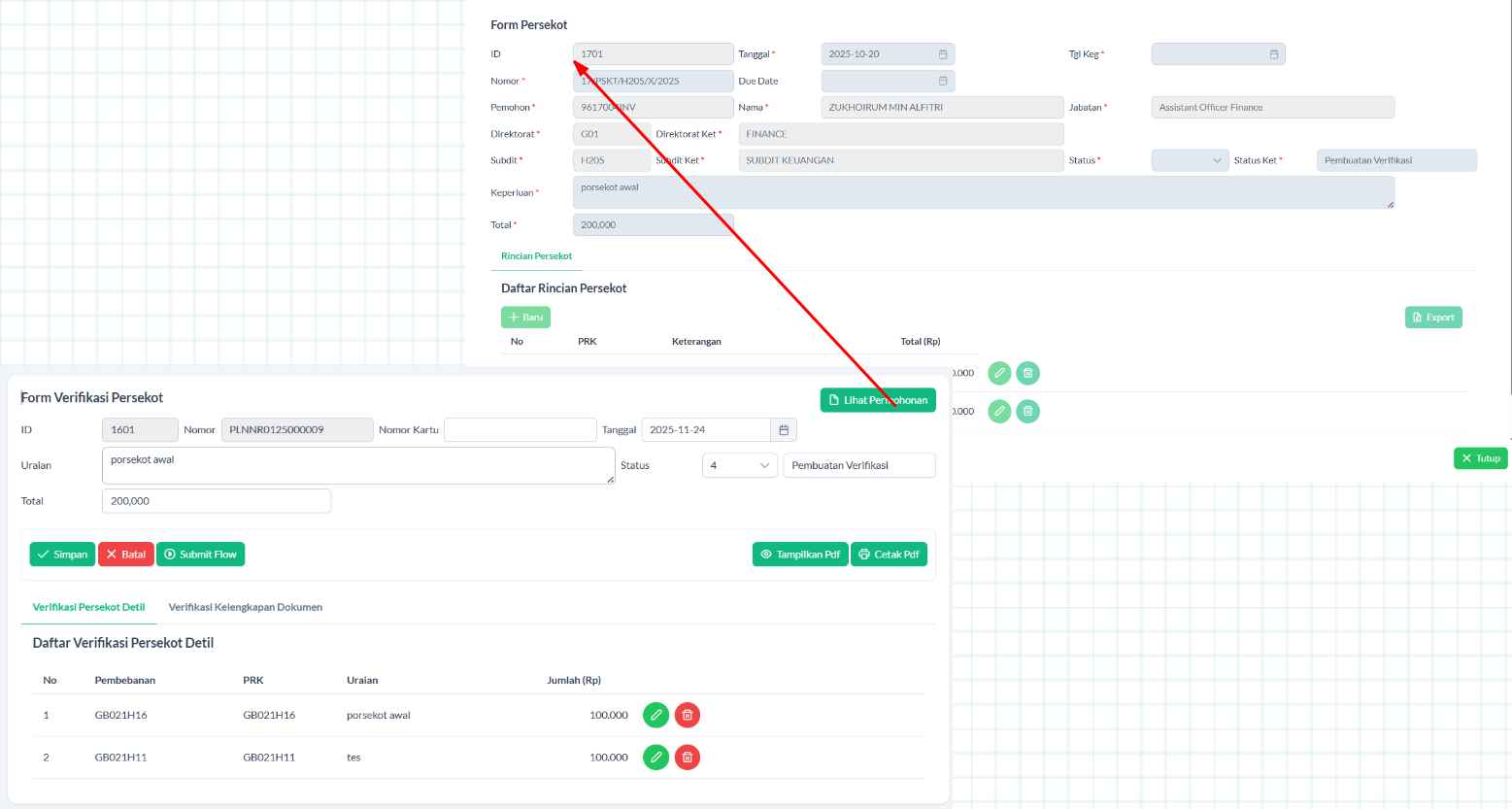Delete row 1 GB021H16 using trash icon
This screenshot has width=1512, height=809.
pos(688,715)
